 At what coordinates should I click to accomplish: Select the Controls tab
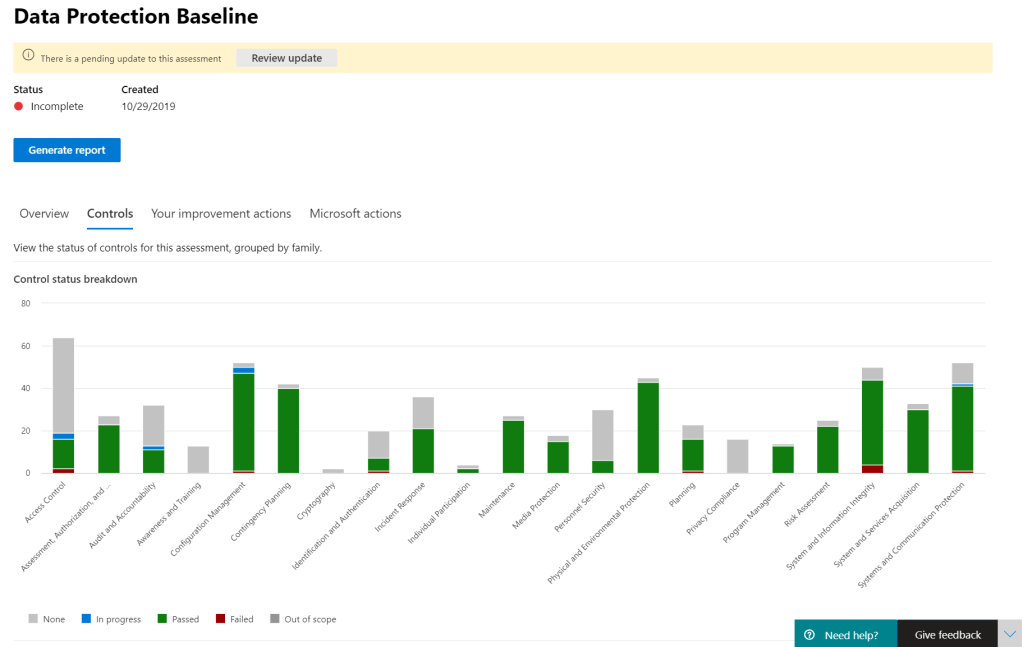click(x=110, y=214)
